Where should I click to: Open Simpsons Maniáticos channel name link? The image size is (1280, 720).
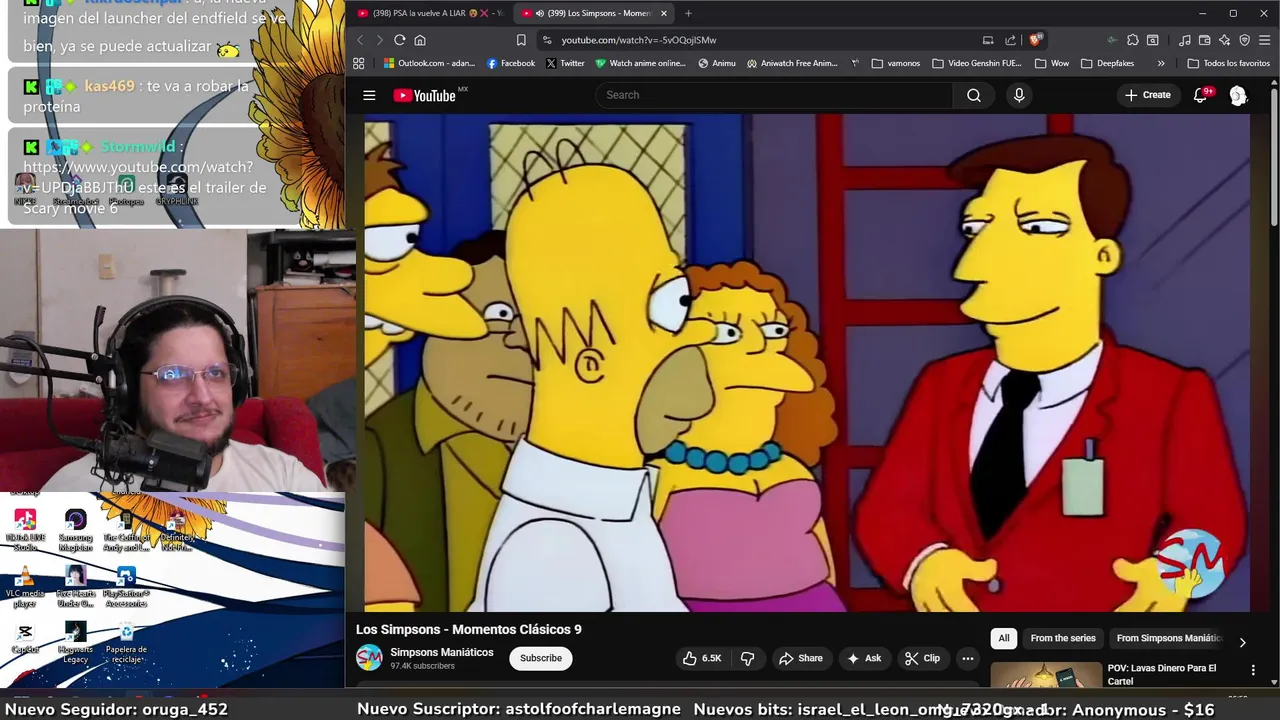(442, 652)
